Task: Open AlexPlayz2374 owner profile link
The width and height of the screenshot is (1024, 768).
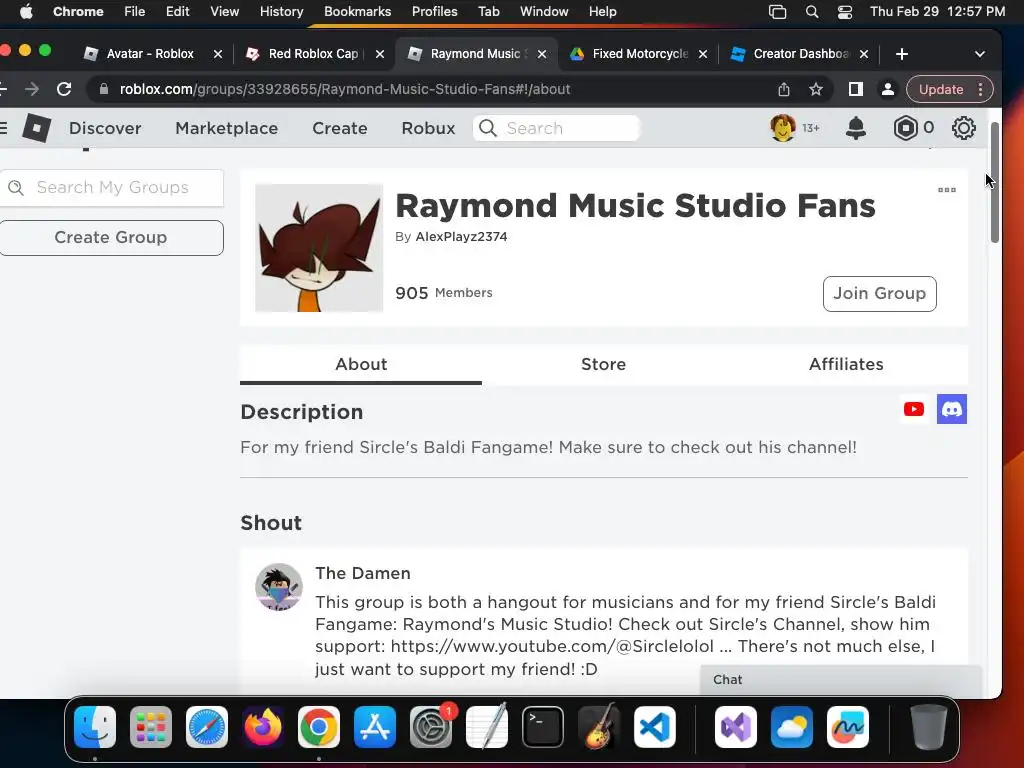Action: coord(461,236)
